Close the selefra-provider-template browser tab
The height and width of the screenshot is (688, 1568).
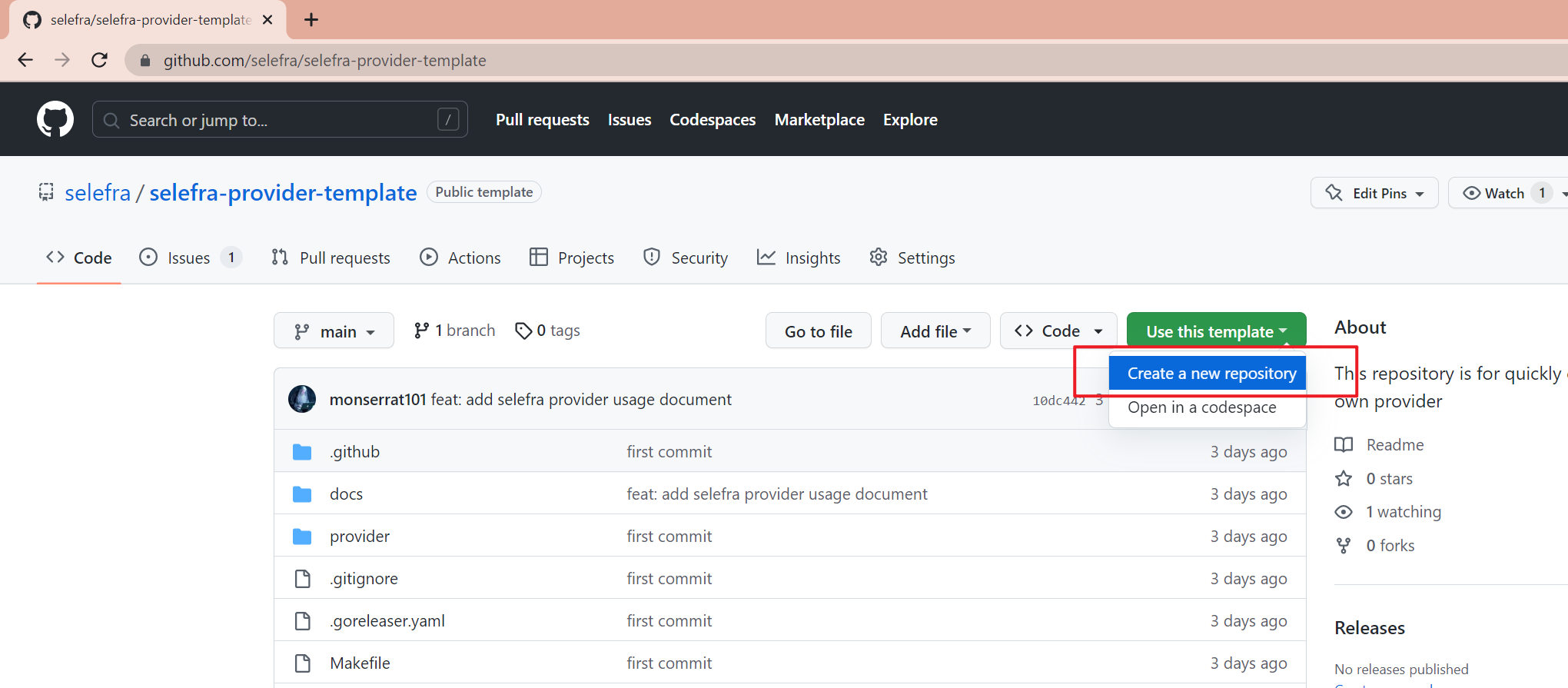(x=267, y=20)
